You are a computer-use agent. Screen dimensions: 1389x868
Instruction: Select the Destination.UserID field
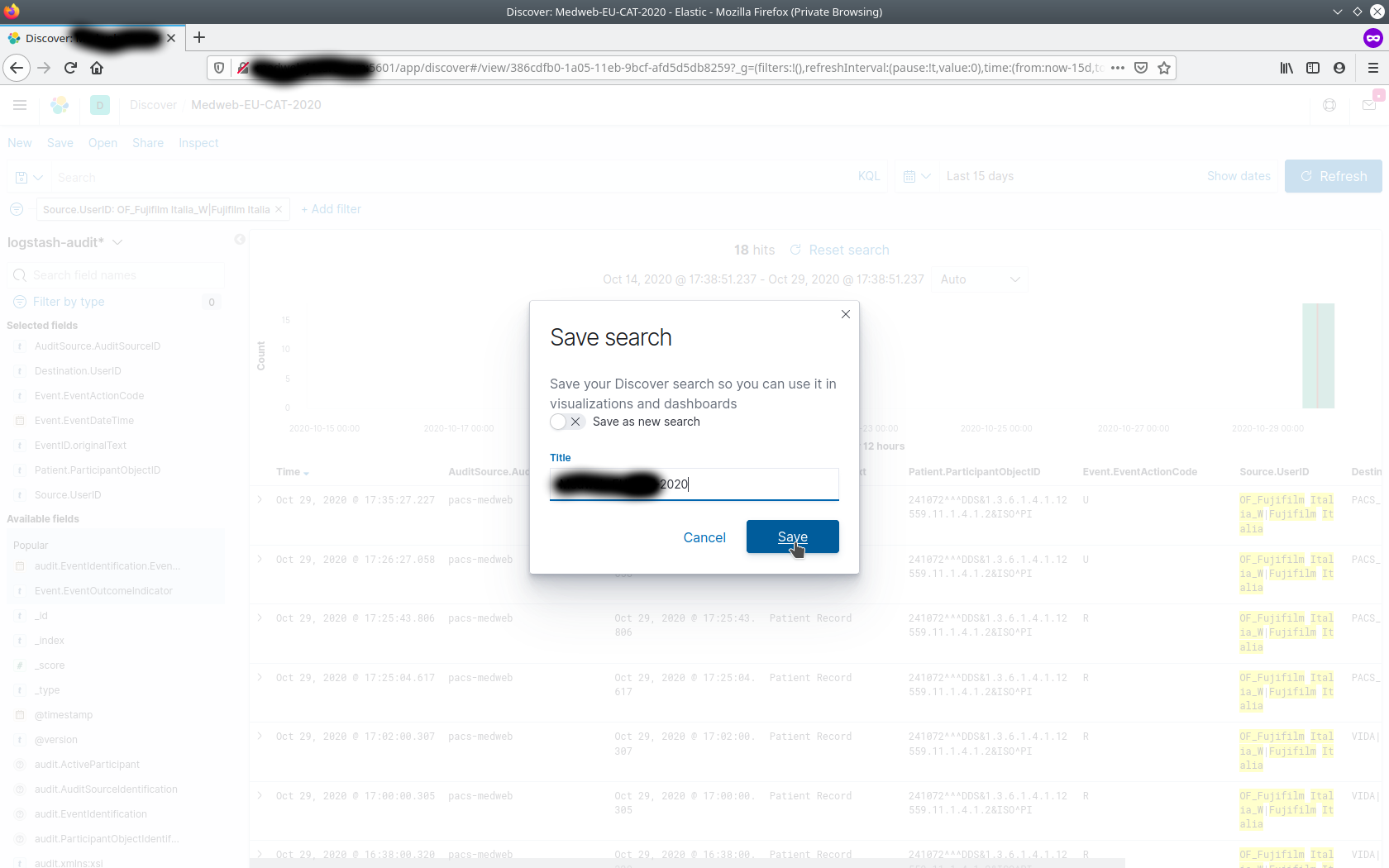[x=78, y=371]
